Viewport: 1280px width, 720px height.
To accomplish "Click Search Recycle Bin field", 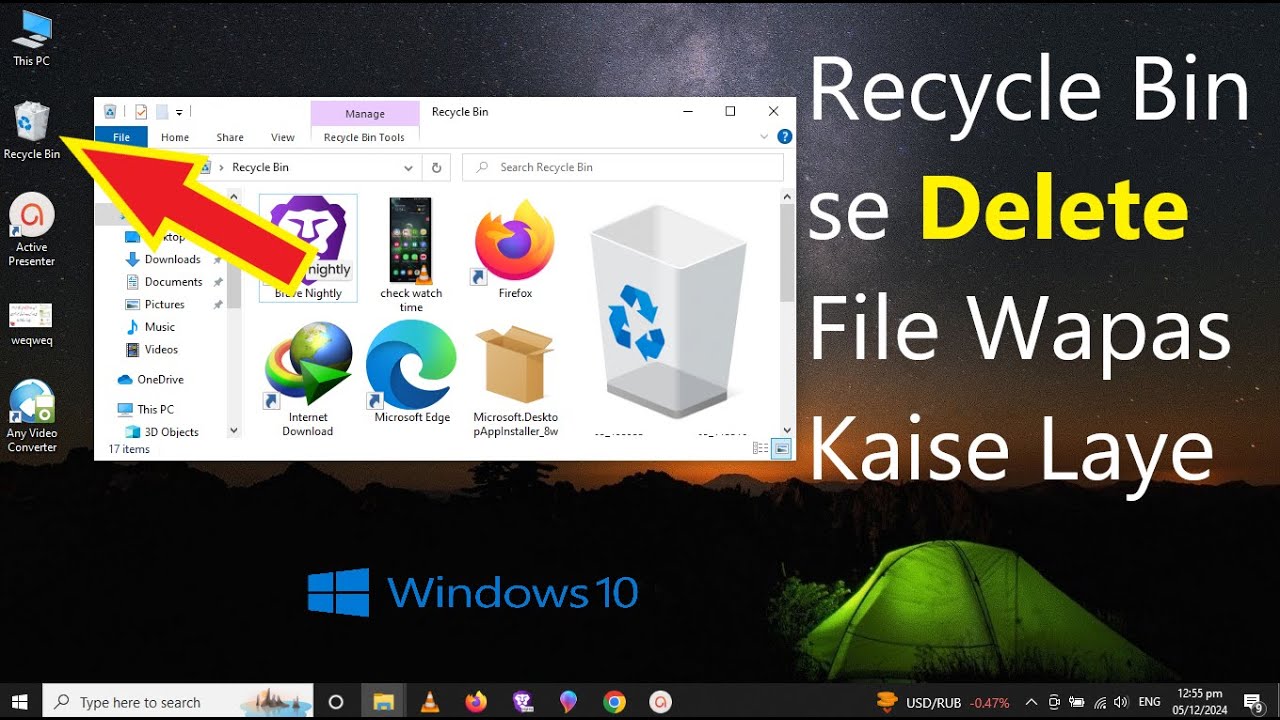I will (x=623, y=167).
